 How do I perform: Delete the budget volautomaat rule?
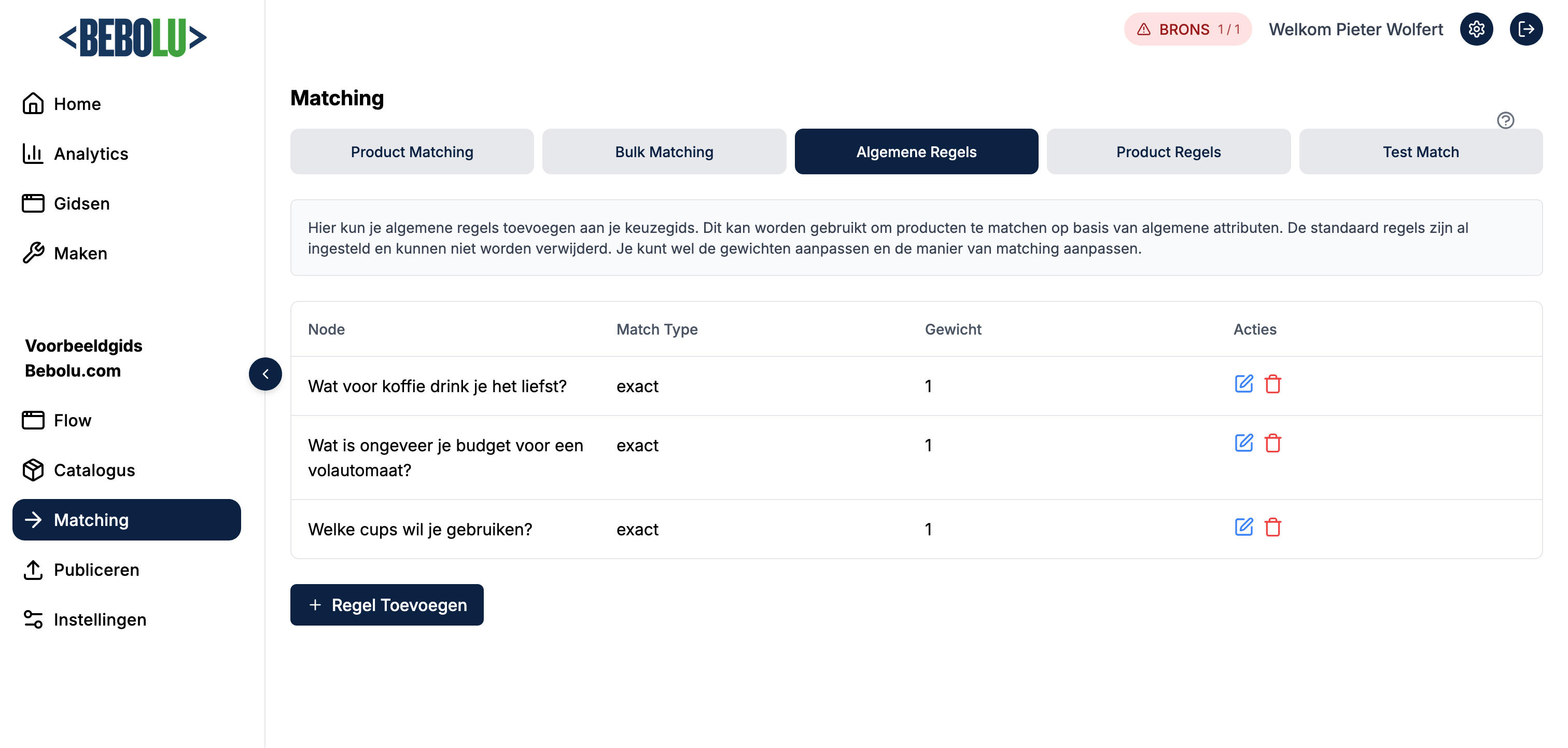coord(1272,444)
